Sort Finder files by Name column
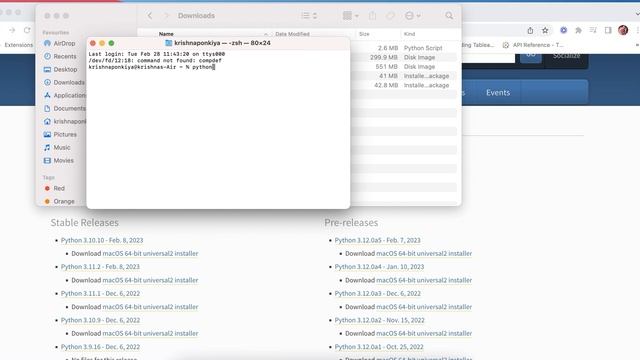 coord(166,34)
